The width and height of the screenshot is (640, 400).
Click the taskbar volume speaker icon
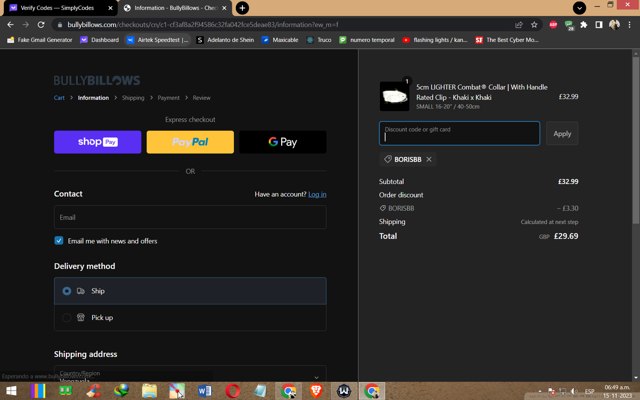pos(575,391)
